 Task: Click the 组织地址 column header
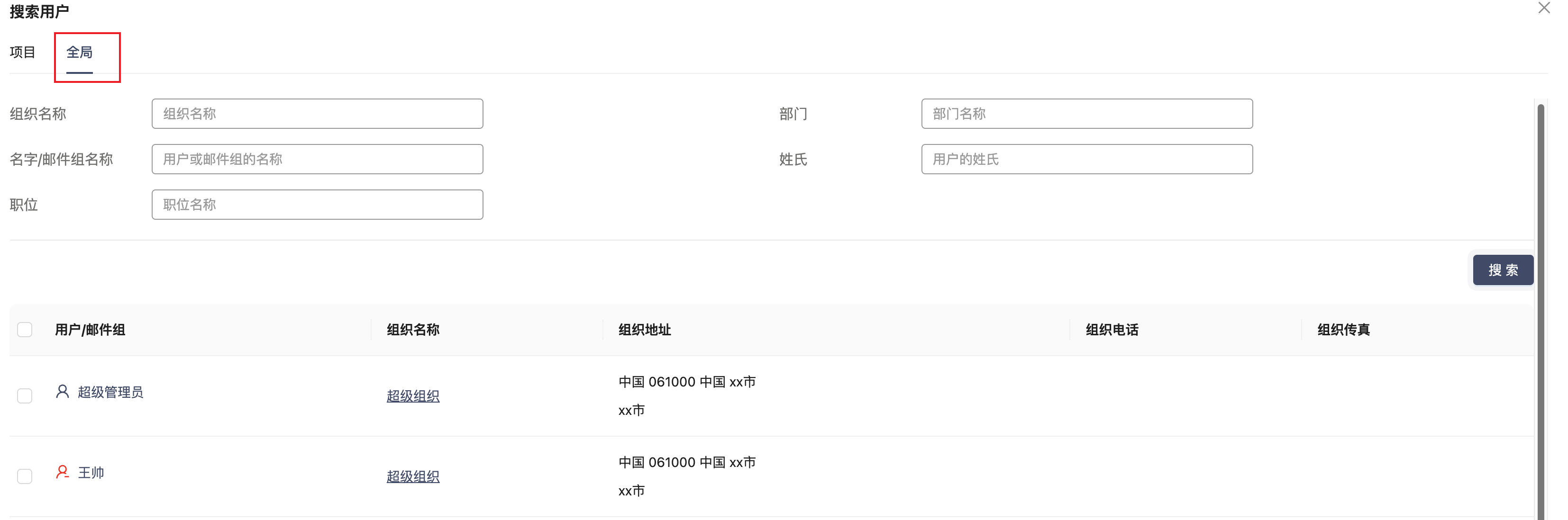[x=645, y=330]
